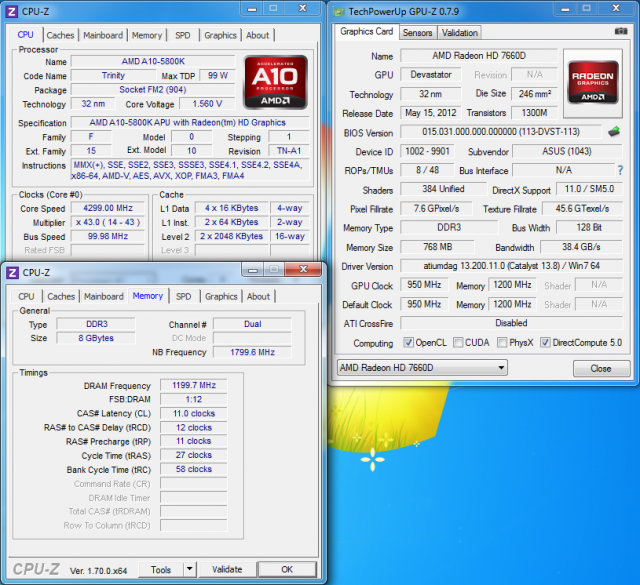Switch to Caches tab in bottom CPU-Z window

coord(61,296)
